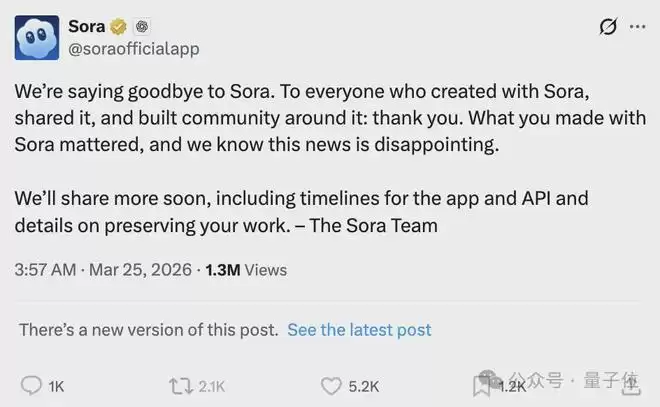
Task: Like the post with the heart icon
Action: [332, 385]
